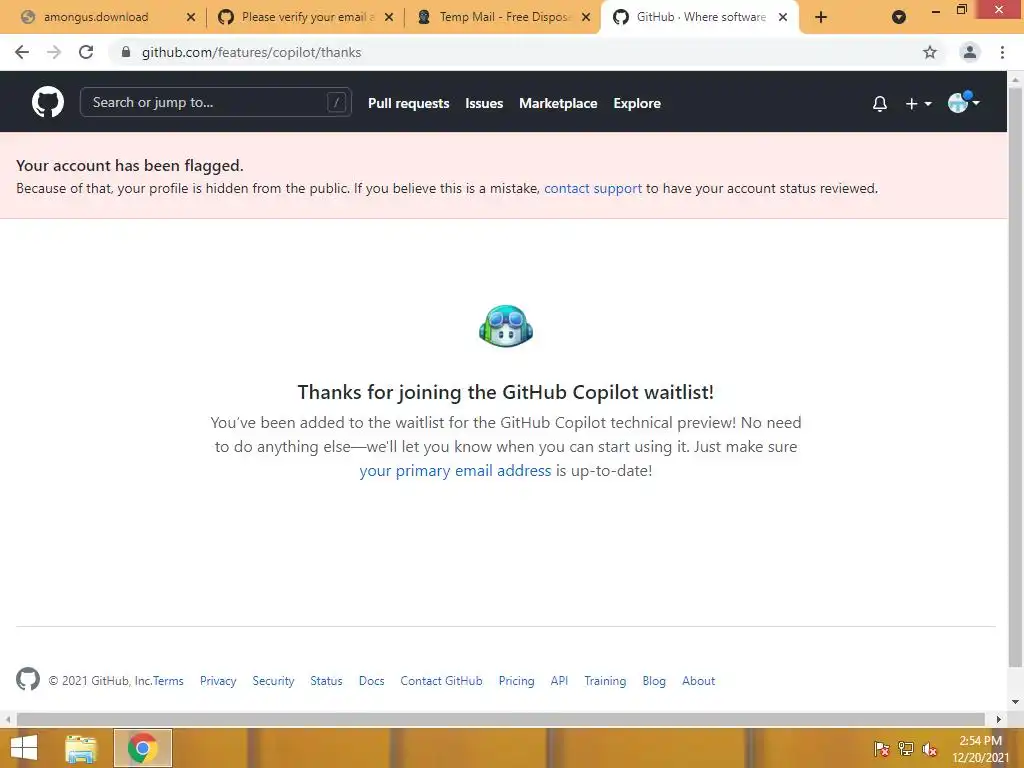Open the tab search dropdown button
The width and height of the screenshot is (1024, 768).
point(899,17)
